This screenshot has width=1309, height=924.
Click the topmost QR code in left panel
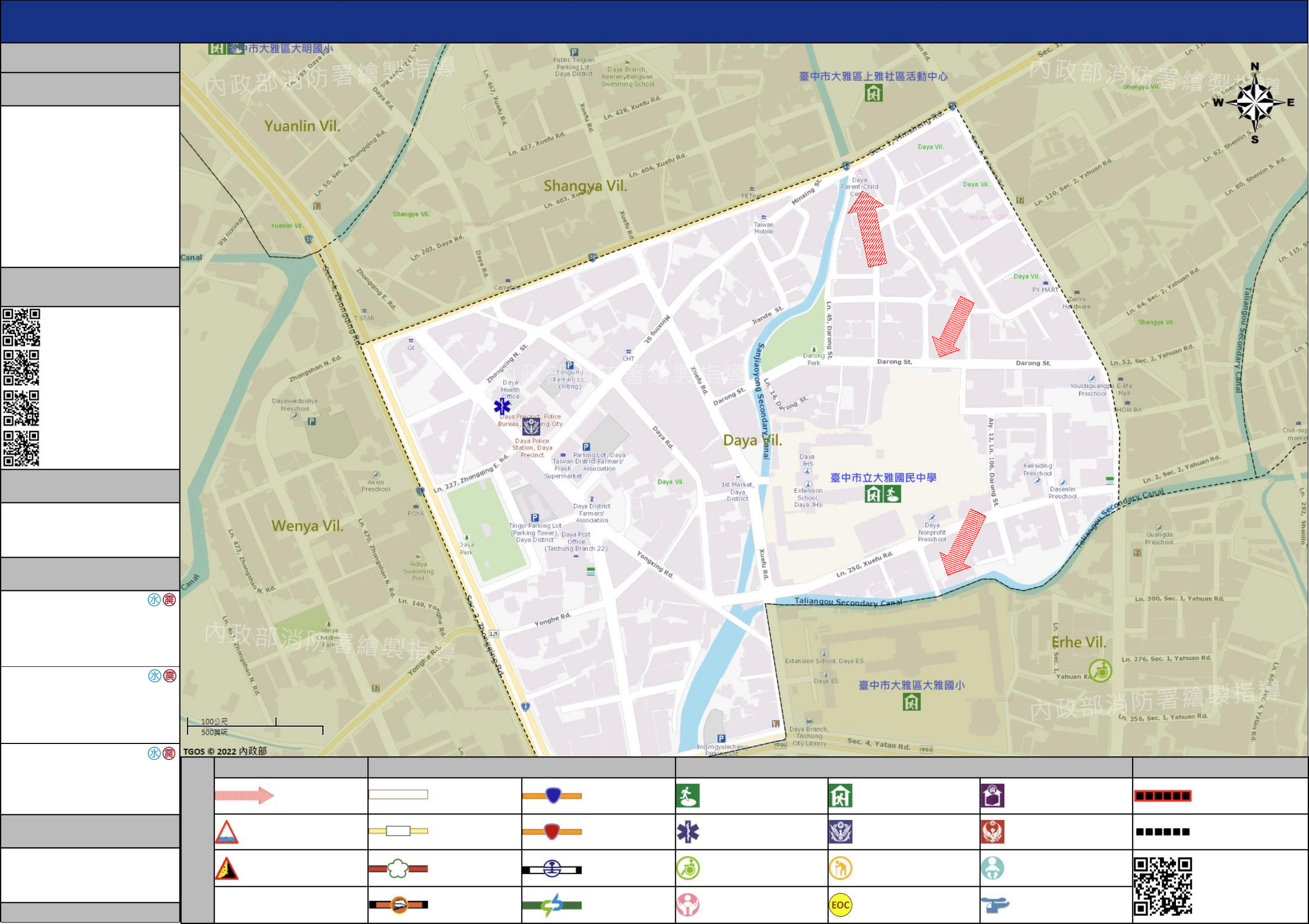coord(21,327)
